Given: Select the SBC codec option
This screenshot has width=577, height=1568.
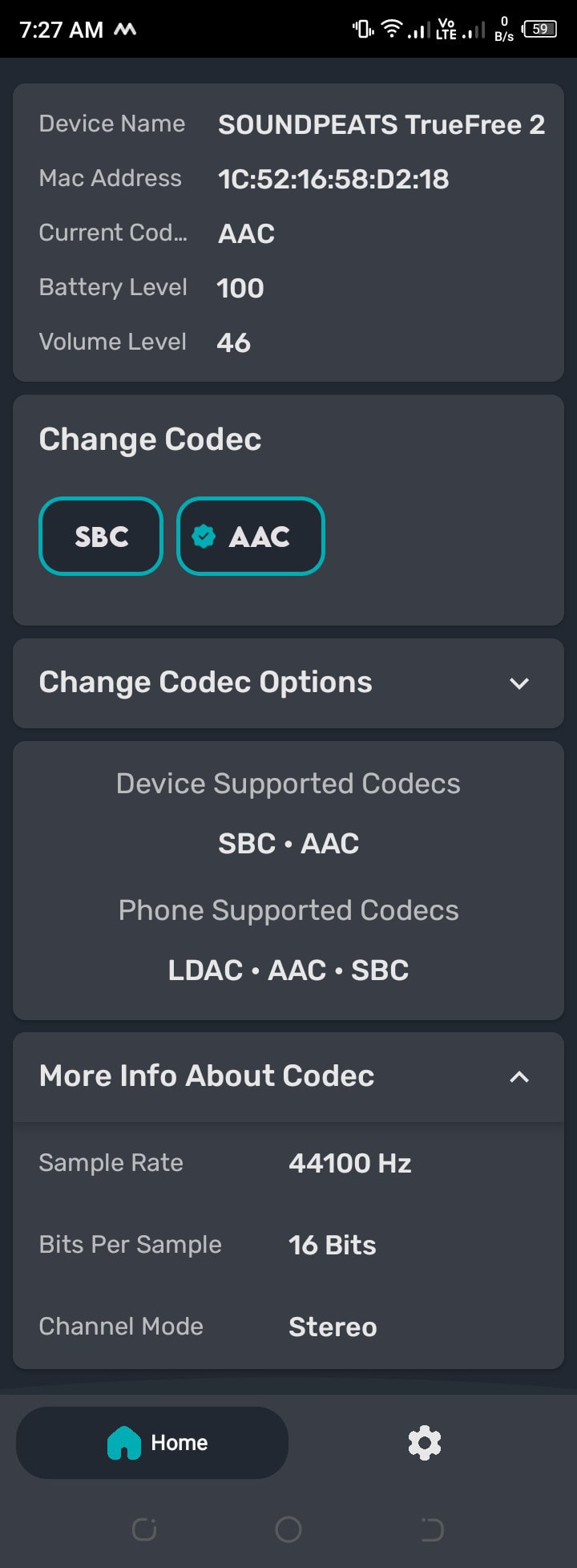Looking at the screenshot, I should (x=101, y=536).
